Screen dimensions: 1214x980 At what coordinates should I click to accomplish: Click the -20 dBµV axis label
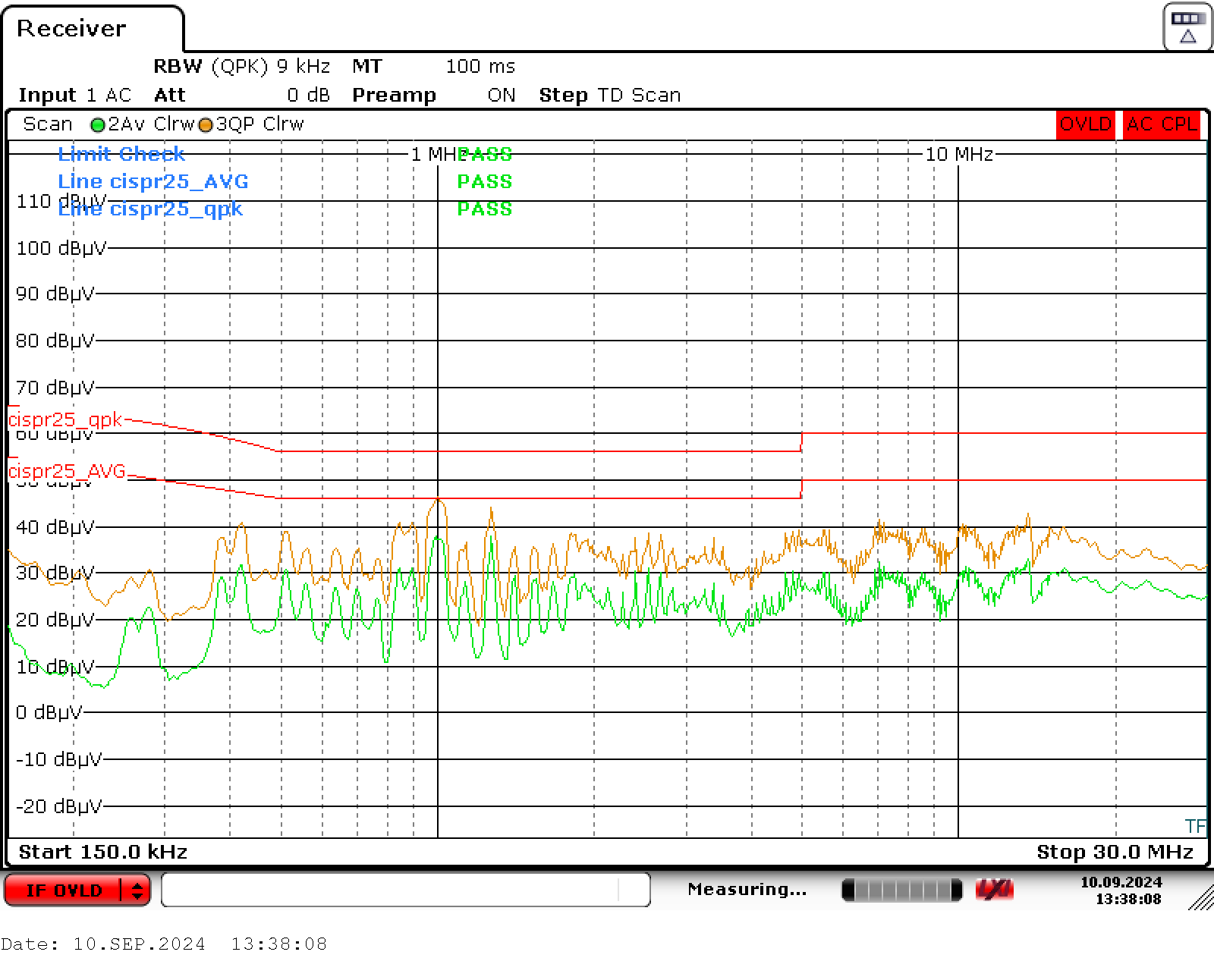58,806
